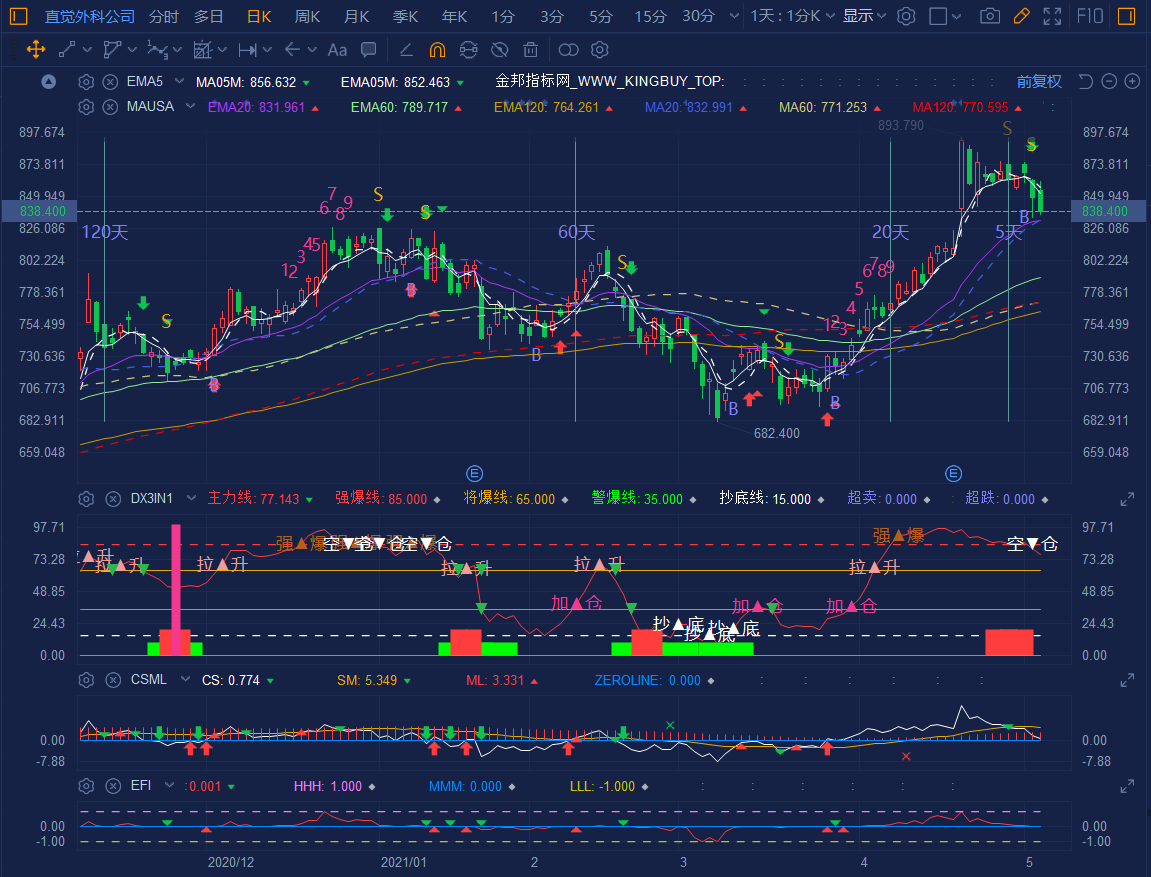This screenshot has width=1151, height=877.
Task: Zoom in chart with plus icon
Action: pos(1133,81)
